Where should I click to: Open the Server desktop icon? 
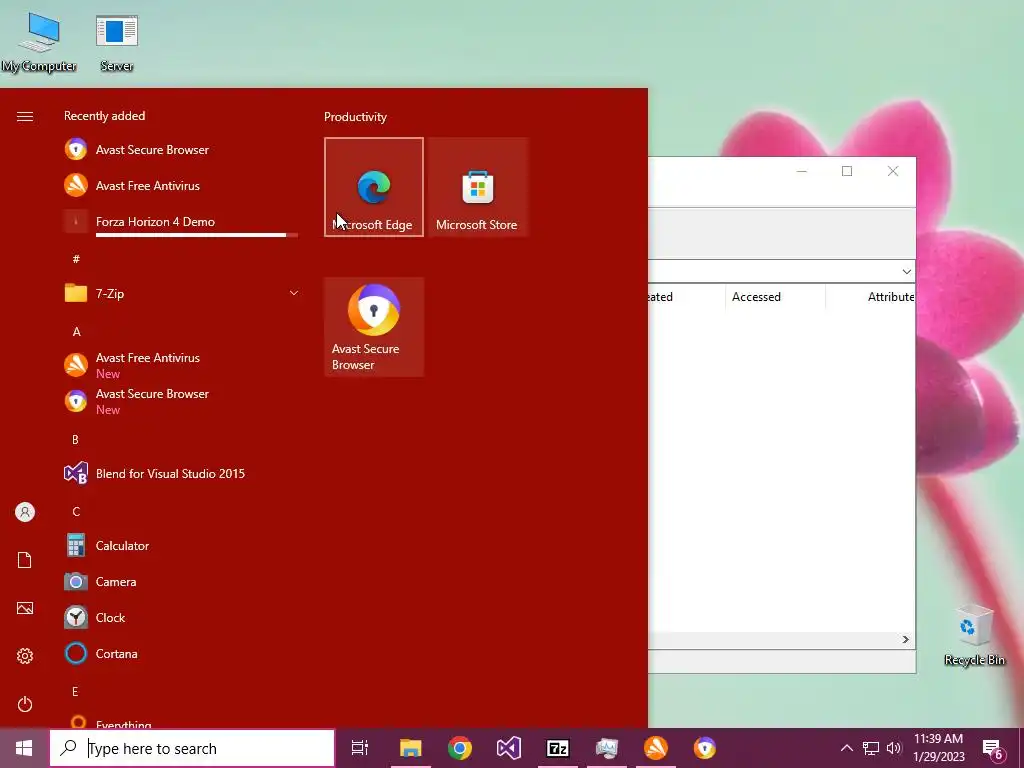pos(117,42)
